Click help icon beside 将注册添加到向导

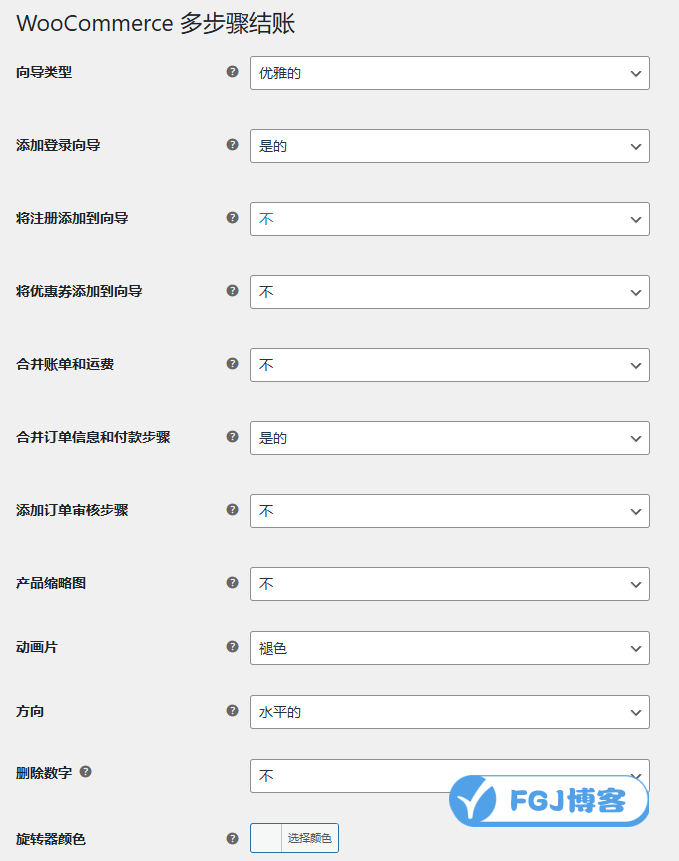233,218
